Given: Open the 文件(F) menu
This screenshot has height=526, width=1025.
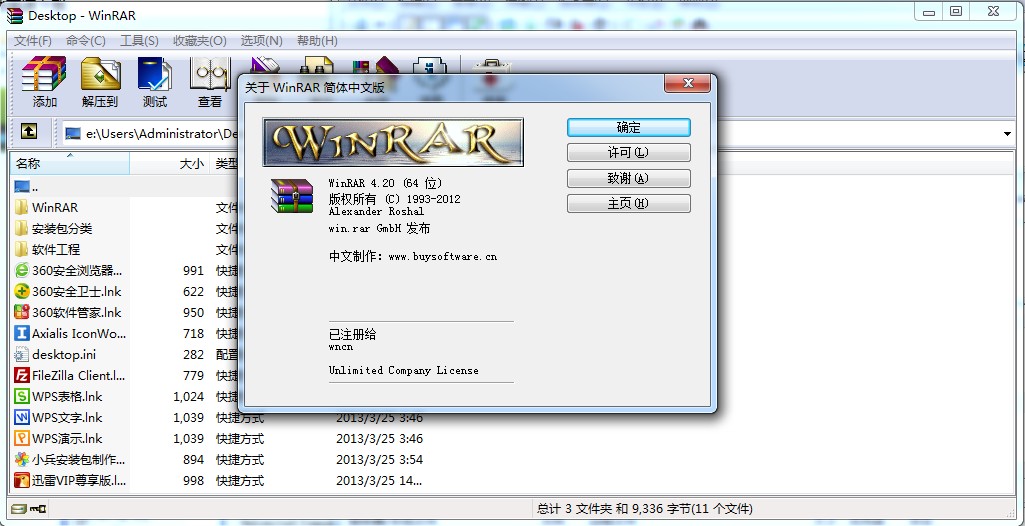Looking at the screenshot, I should [x=32, y=41].
